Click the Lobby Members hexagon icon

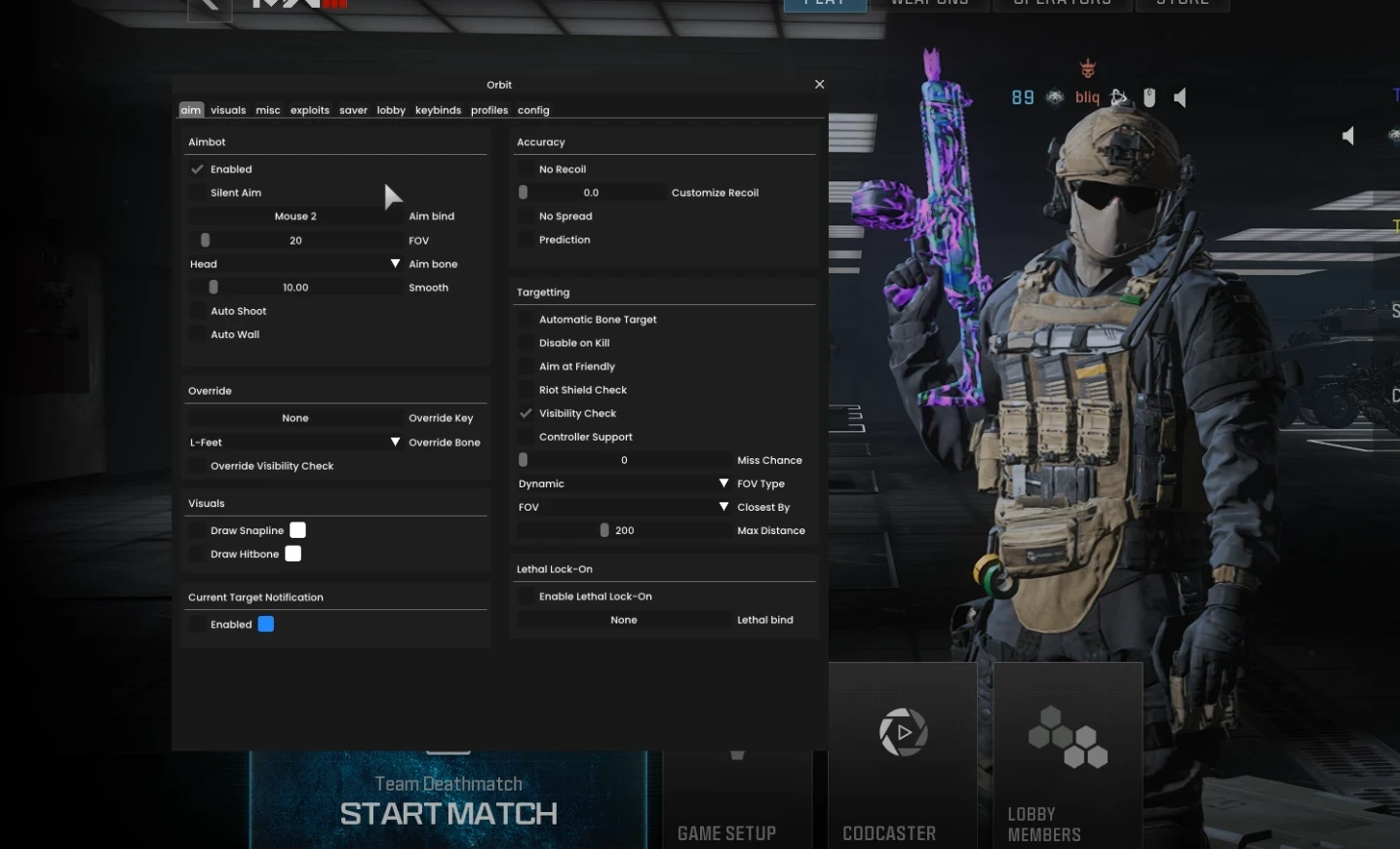[x=1068, y=737]
